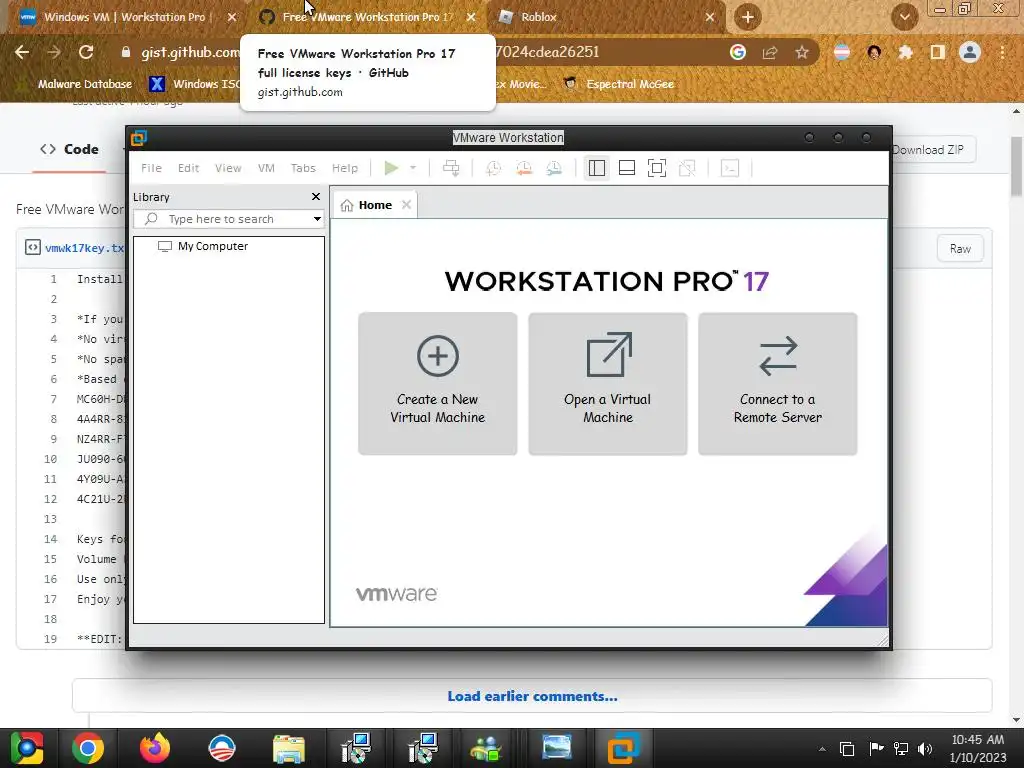Viewport: 1024px width, 768px height.
Task: Go back in the Chrome browser
Action: click(22, 52)
